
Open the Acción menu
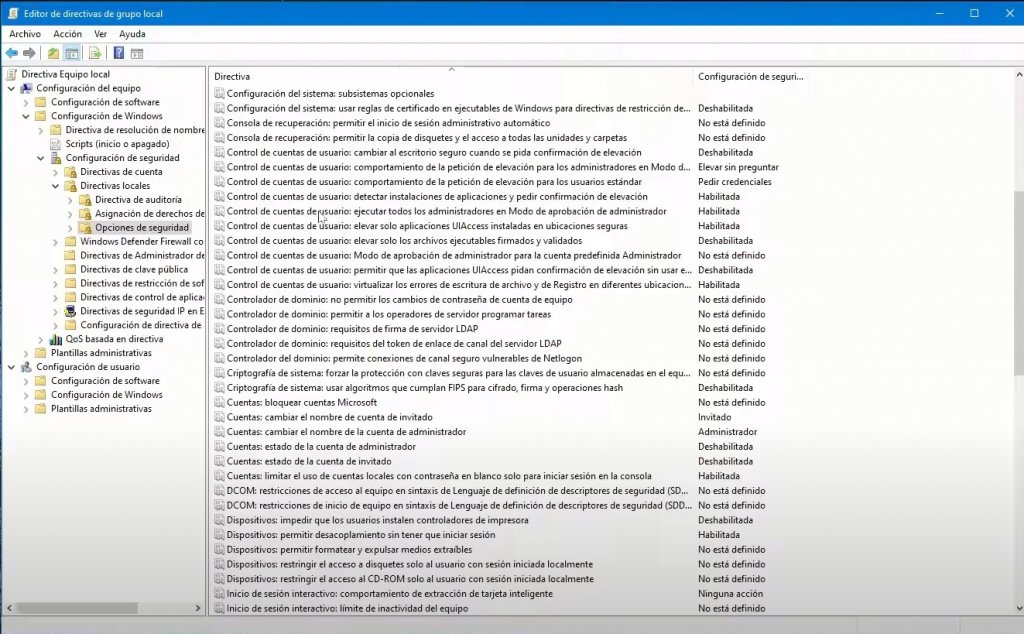(67, 34)
